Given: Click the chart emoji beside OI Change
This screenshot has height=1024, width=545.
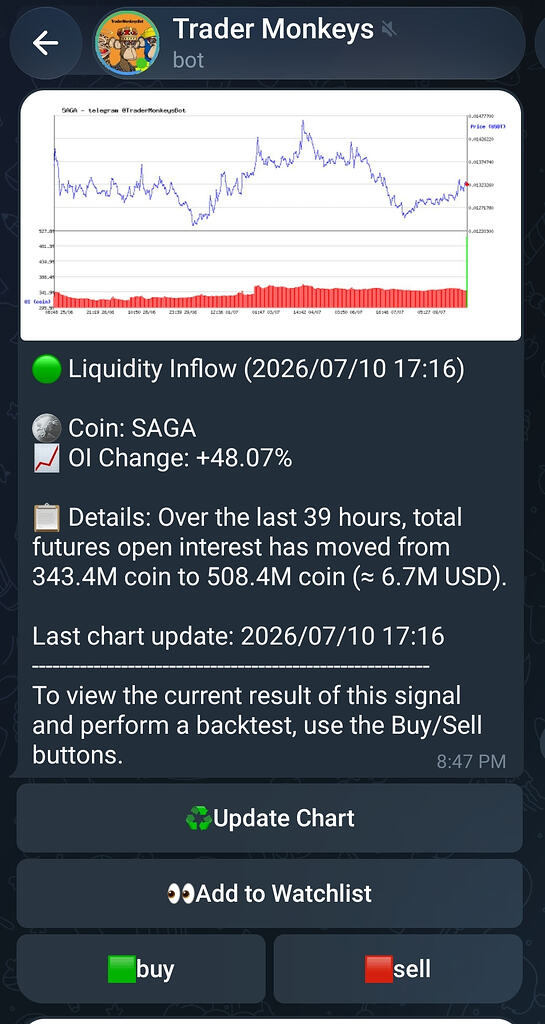Looking at the screenshot, I should pos(46,459).
